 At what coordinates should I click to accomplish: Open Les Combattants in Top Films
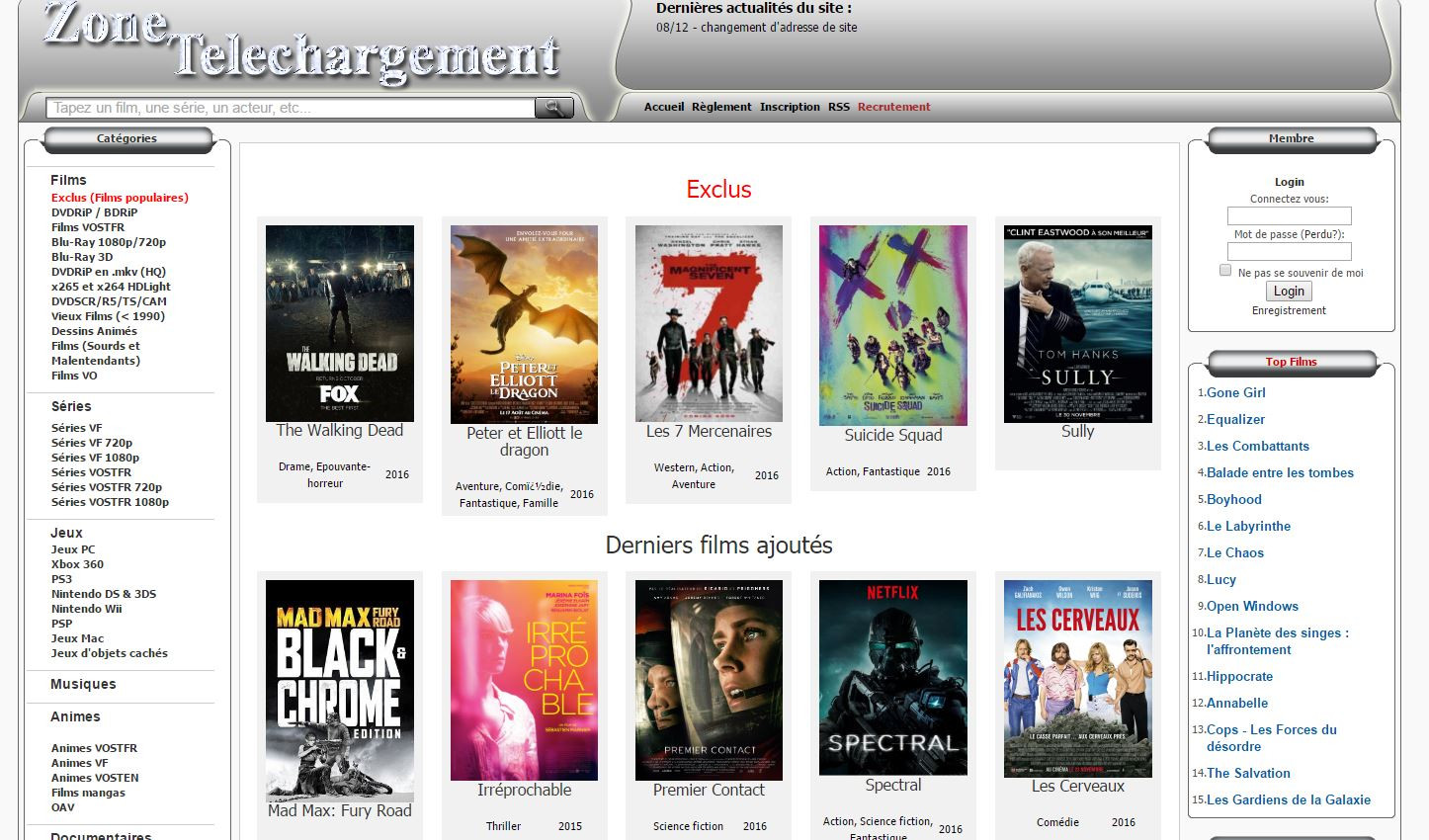1258,446
